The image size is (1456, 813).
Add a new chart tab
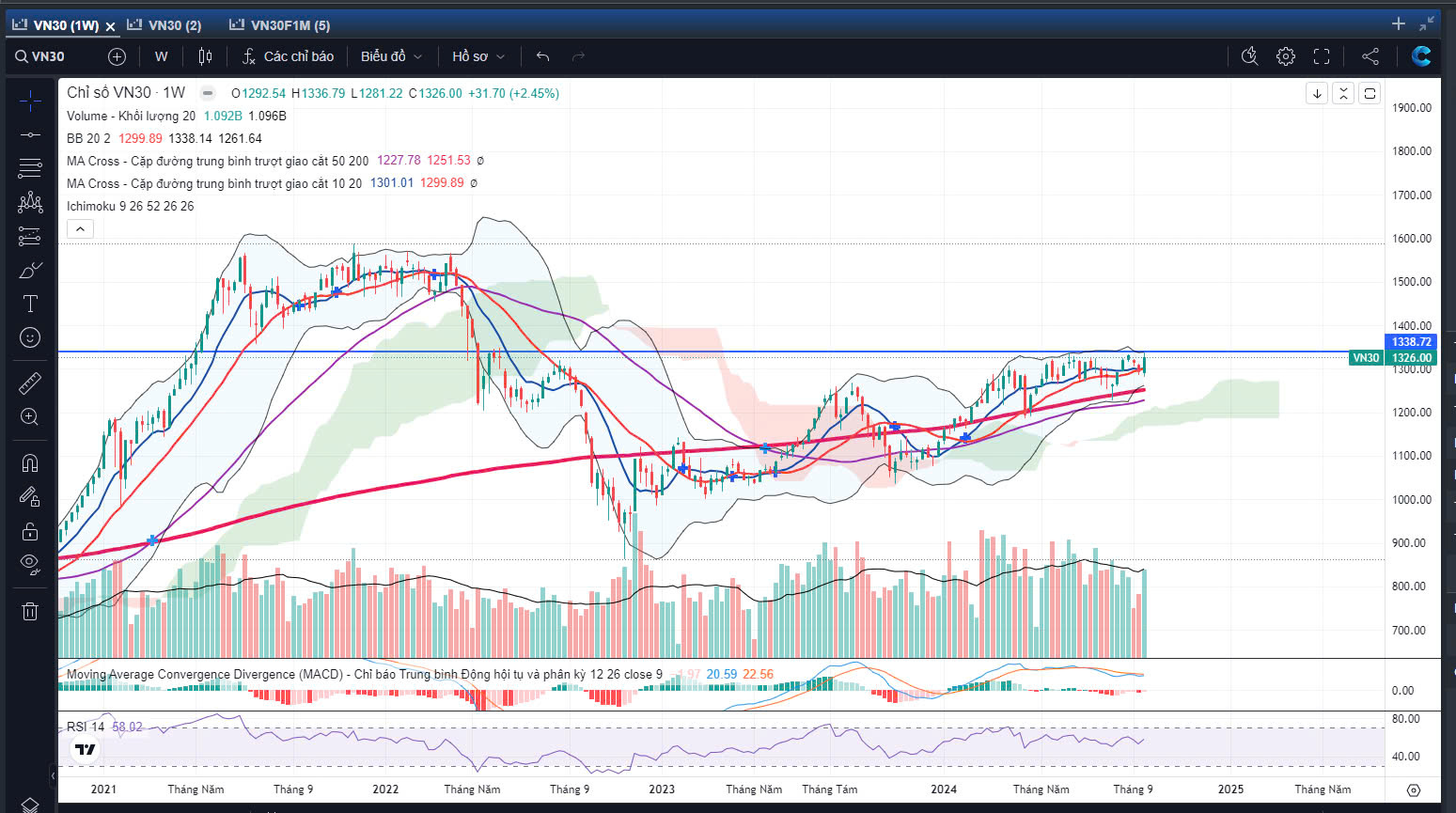(x=1399, y=23)
